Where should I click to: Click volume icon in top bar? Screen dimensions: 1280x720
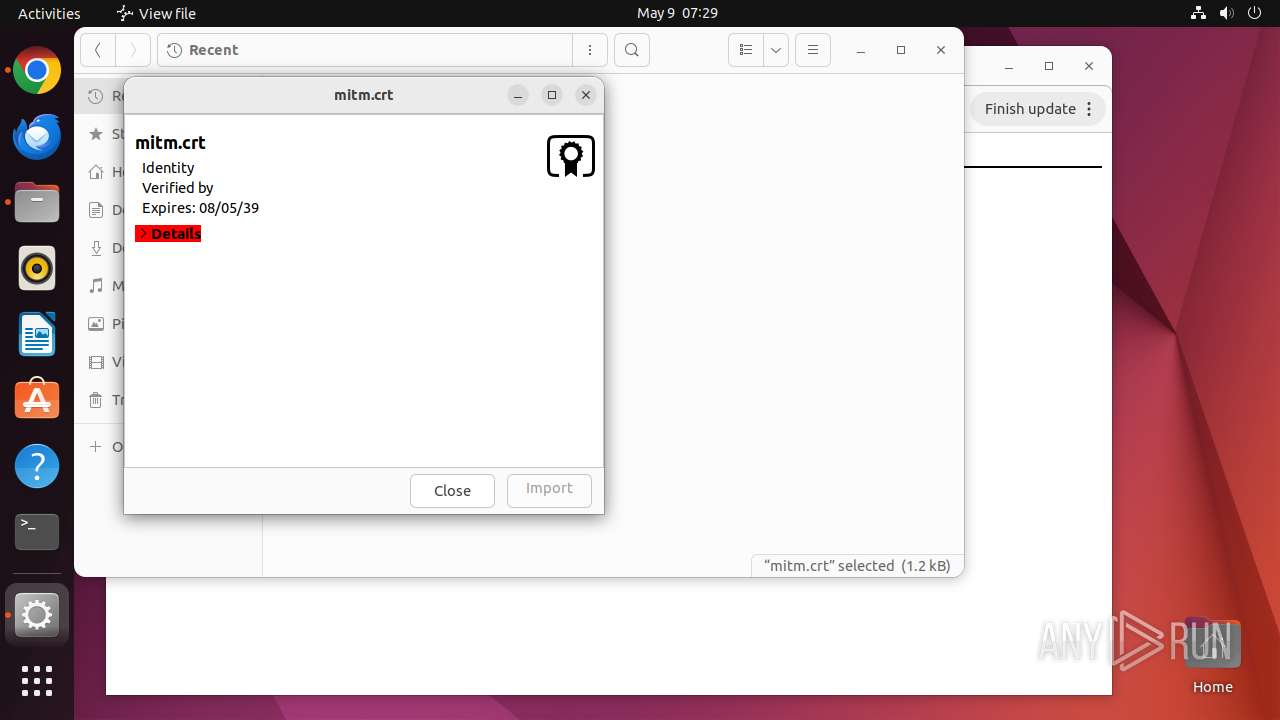(1228, 13)
